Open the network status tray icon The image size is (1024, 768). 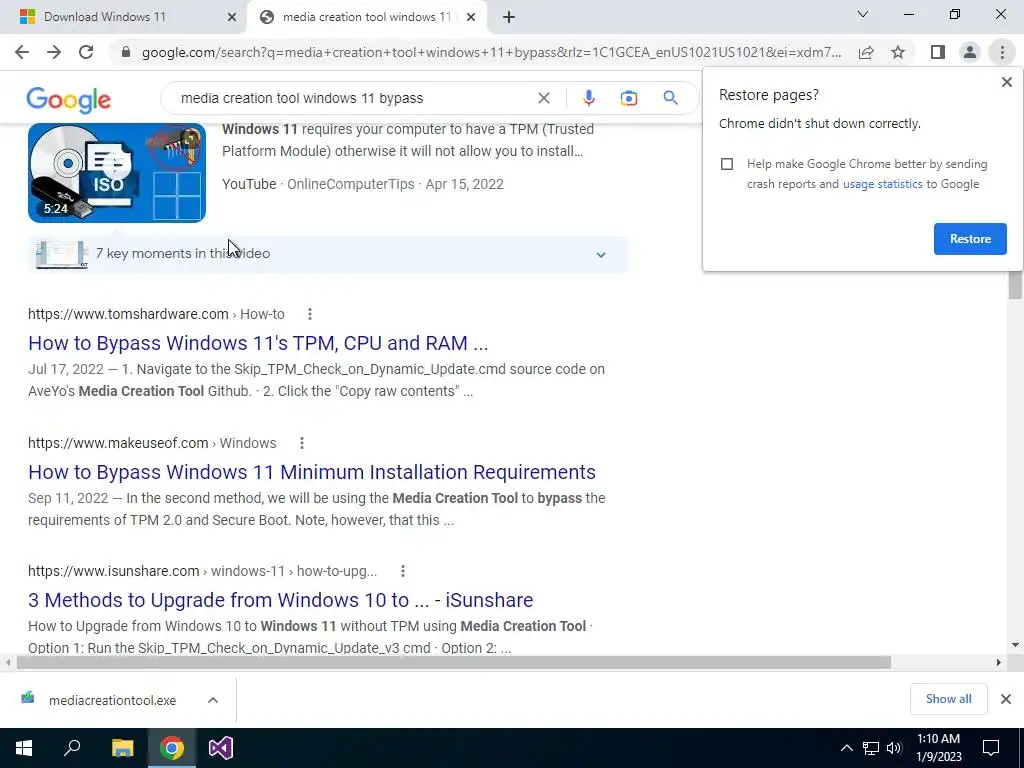coord(871,748)
